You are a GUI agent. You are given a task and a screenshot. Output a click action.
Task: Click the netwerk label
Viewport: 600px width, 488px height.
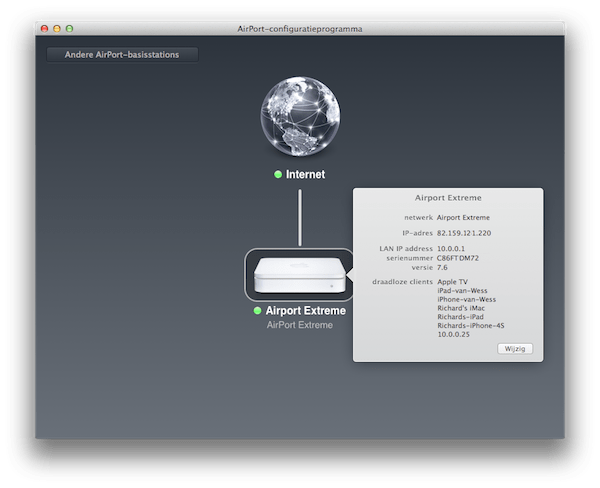[x=419, y=217]
